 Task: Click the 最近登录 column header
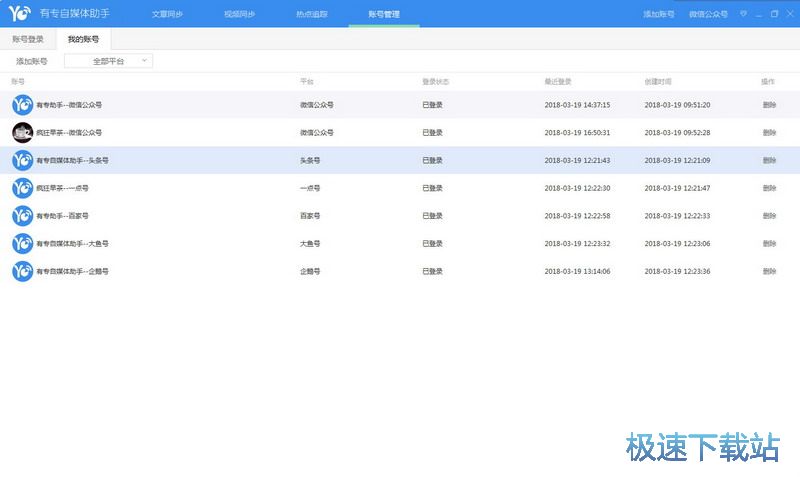pyautogui.click(x=558, y=82)
